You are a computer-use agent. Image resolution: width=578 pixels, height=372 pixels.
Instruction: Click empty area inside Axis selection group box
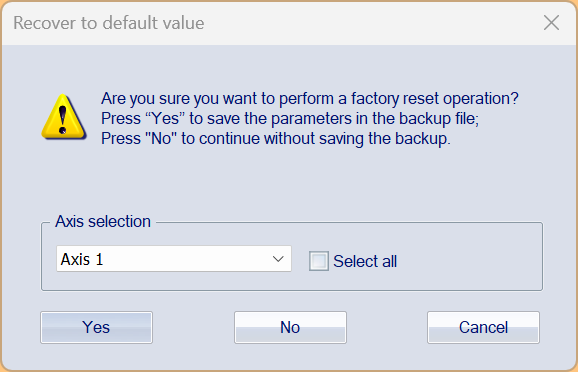click(468, 260)
